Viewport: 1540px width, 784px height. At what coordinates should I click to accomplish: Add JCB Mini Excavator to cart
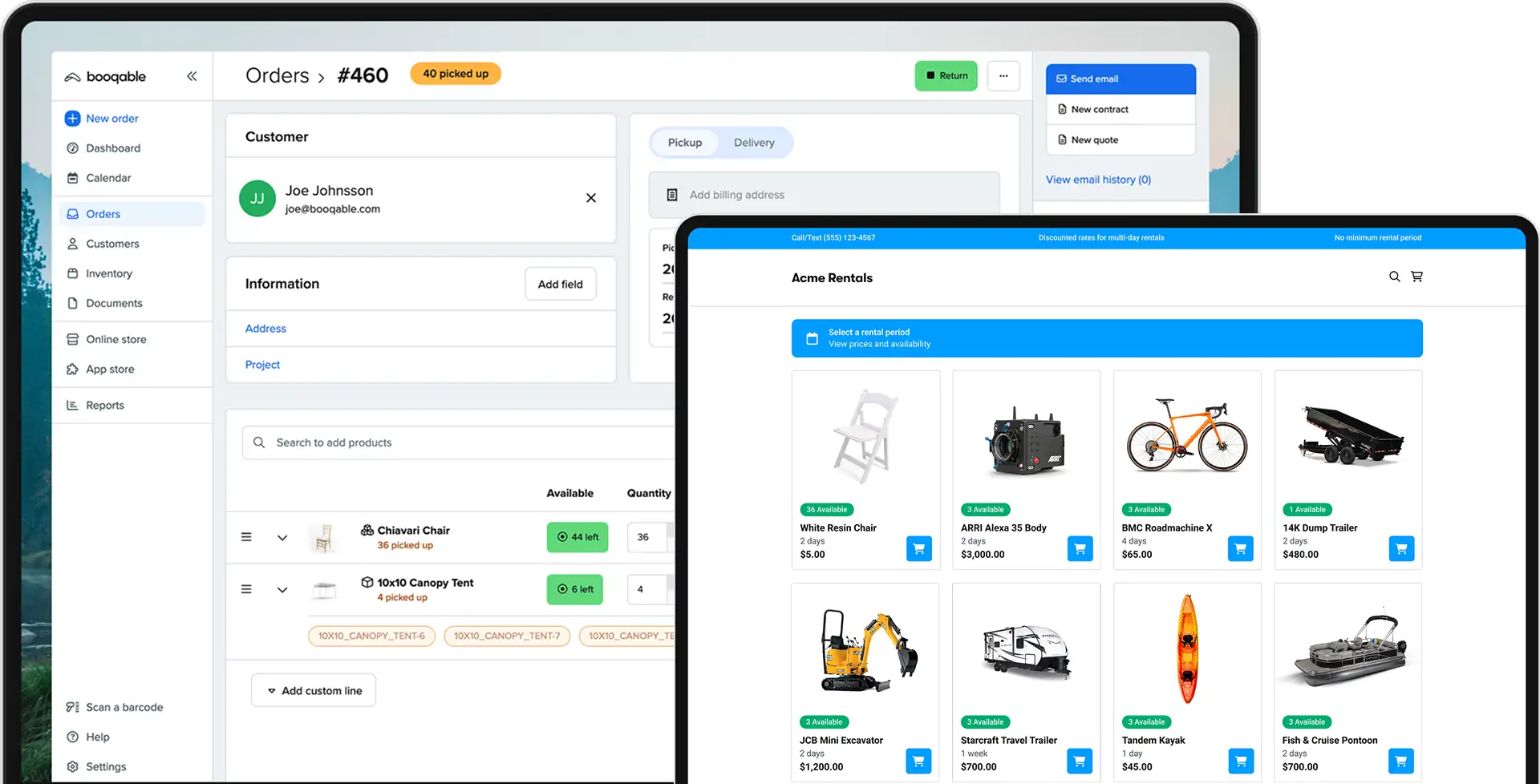click(918, 762)
